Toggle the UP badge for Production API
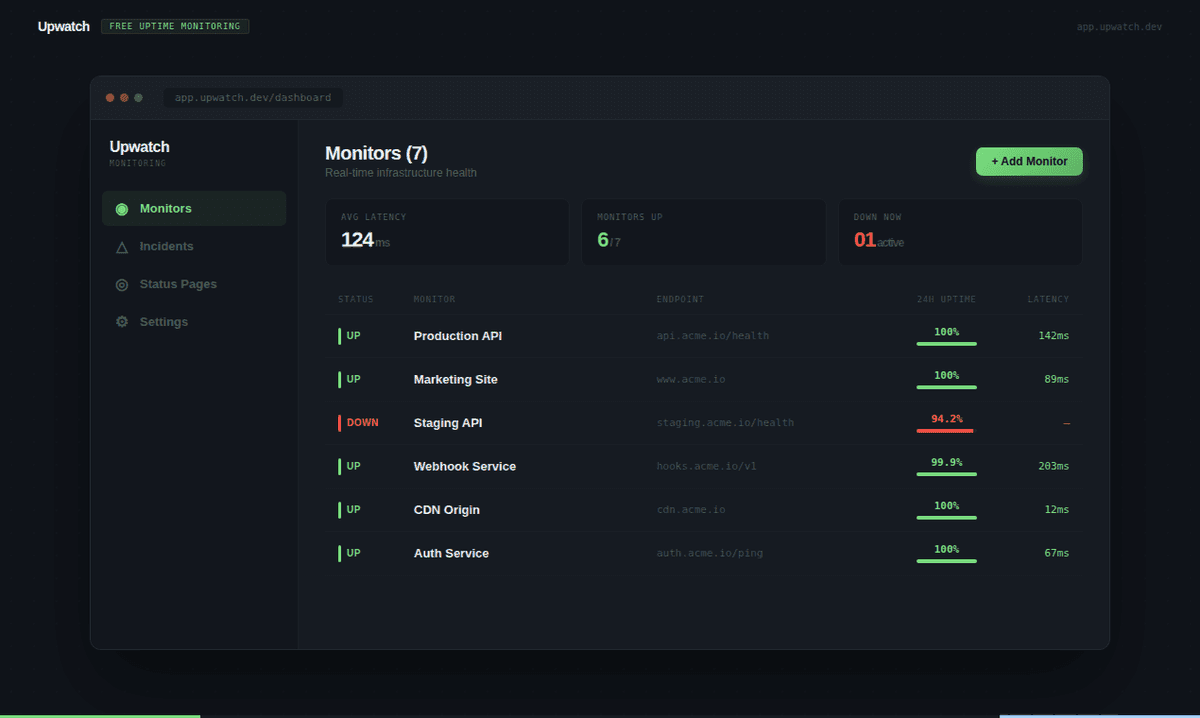The width and height of the screenshot is (1200, 718). coord(351,336)
